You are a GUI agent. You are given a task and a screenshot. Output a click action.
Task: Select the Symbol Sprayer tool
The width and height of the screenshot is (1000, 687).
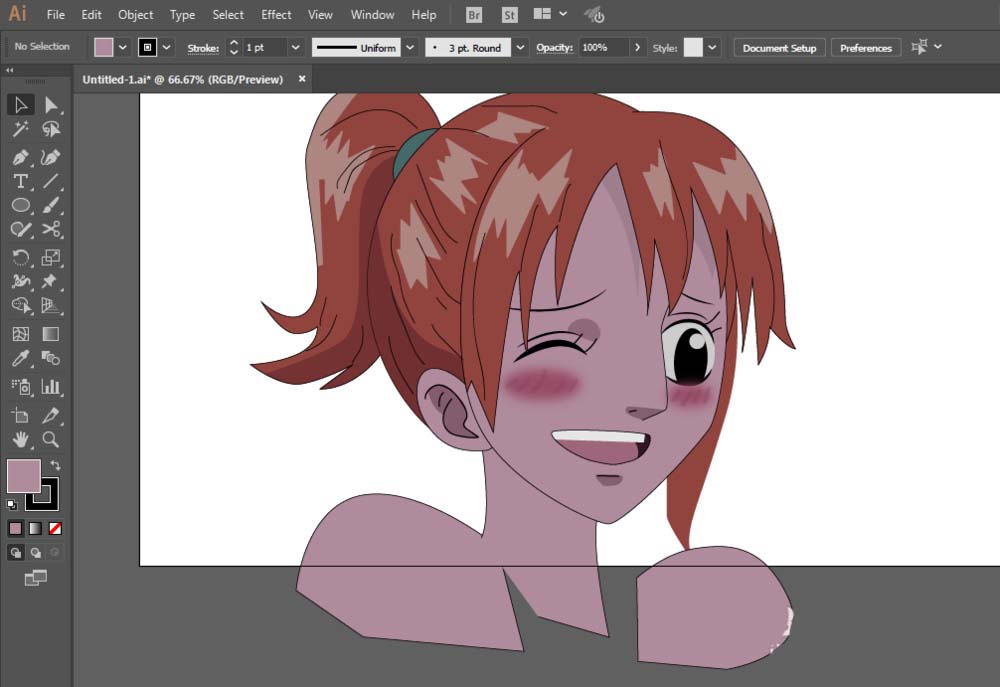coord(20,387)
